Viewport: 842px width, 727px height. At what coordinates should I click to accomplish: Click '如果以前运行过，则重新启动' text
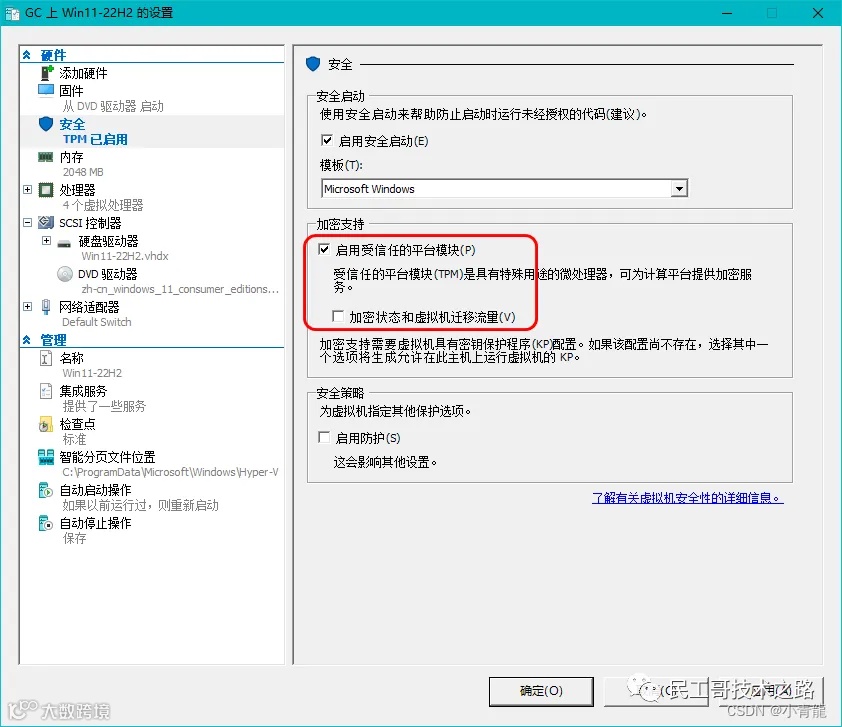(x=140, y=505)
